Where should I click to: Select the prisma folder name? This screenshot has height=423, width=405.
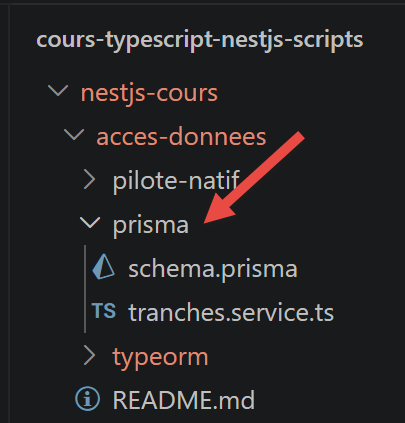coord(151,225)
